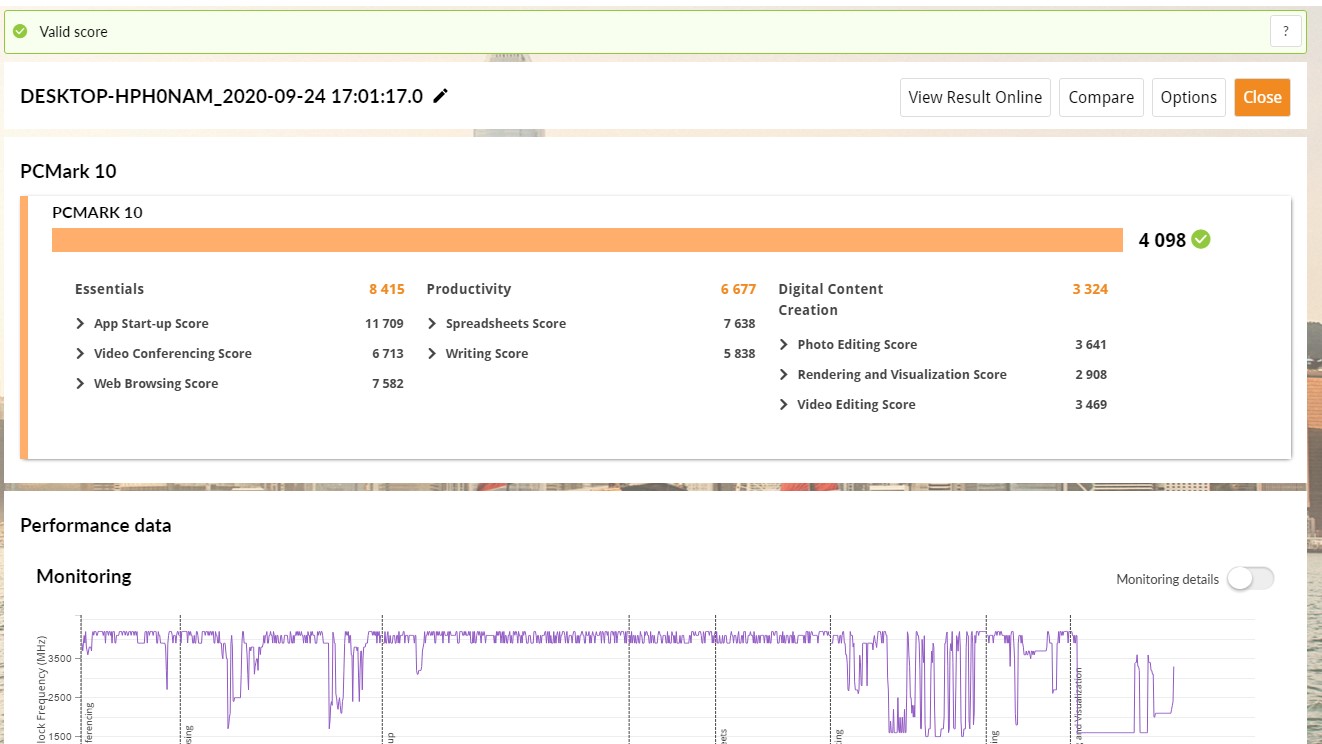Click the Essentials heading
This screenshot has height=744, width=1322.
pos(109,289)
